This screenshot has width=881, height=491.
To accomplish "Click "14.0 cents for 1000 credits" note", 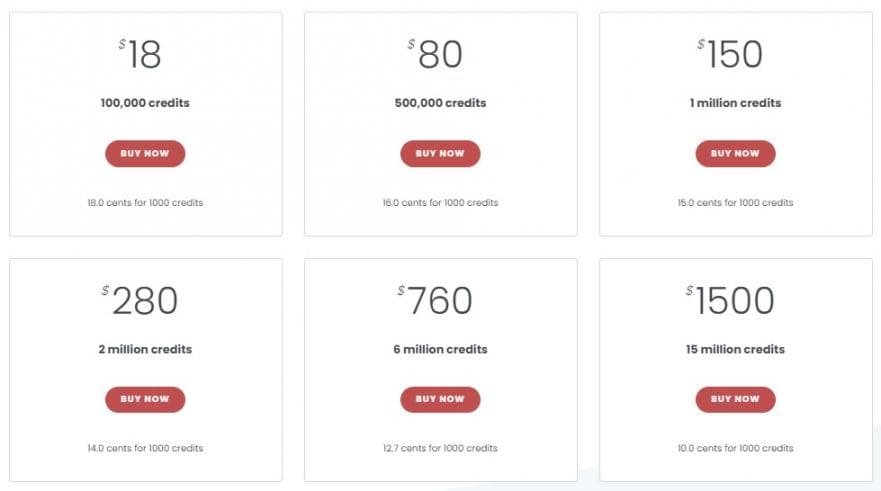I will click(x=145, y=449).
